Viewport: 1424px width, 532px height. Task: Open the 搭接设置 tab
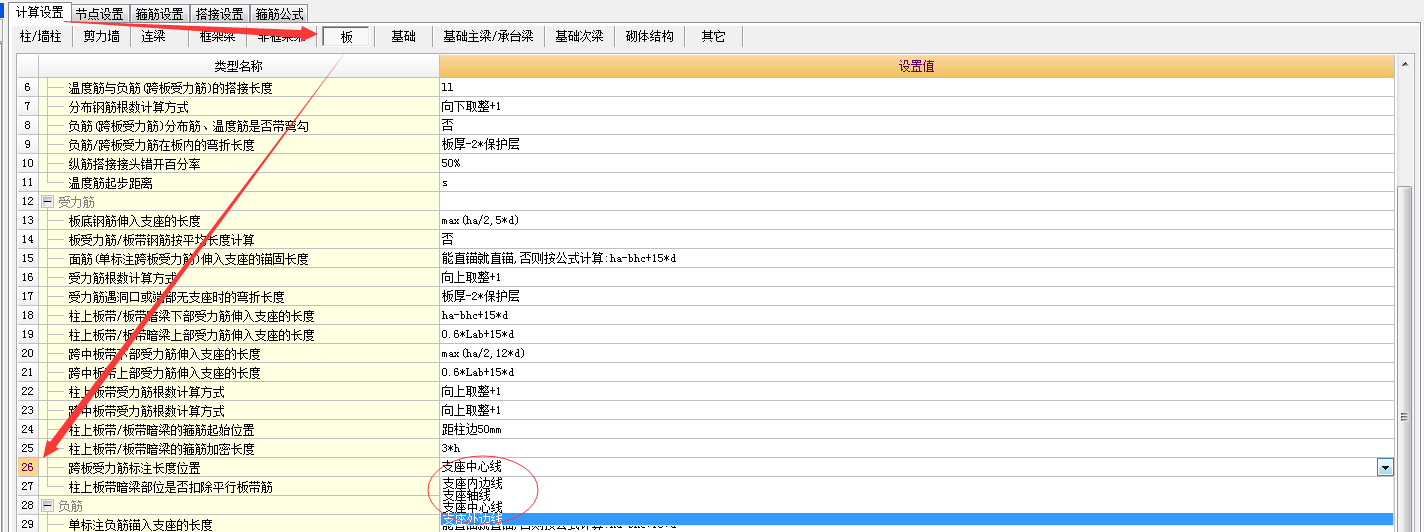(x=220, y=14)
